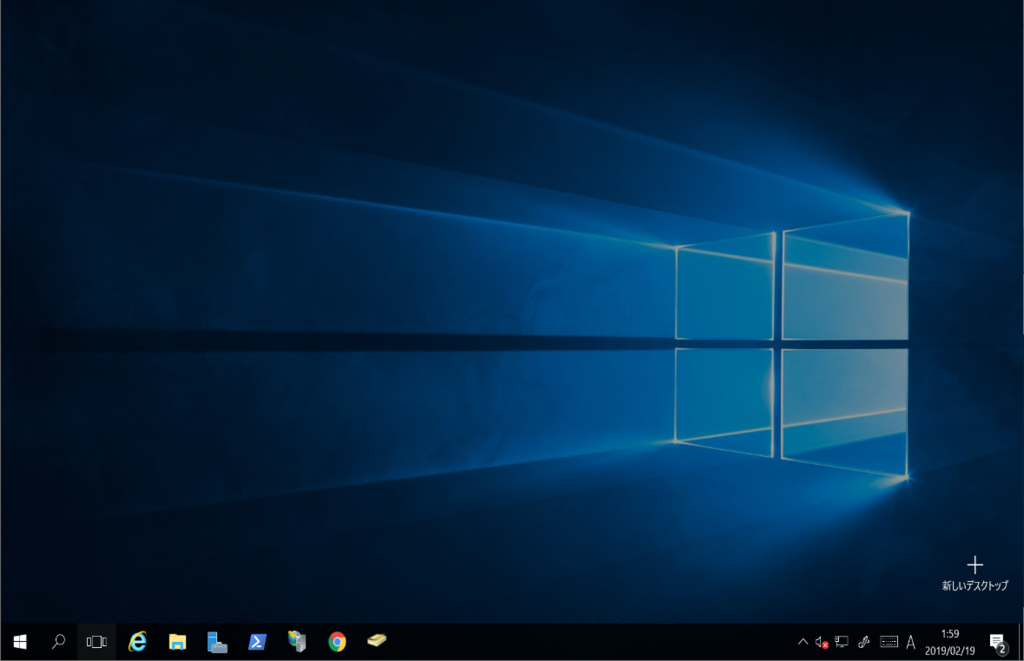Image resolution: width=1024 pixels, height=661 pixels.
Task: Open the clock showing 1:59
Action: coord(950,643)
